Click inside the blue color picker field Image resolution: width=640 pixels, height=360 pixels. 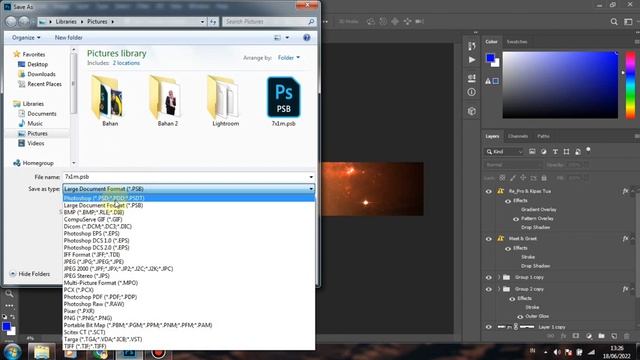pos(560,85)
